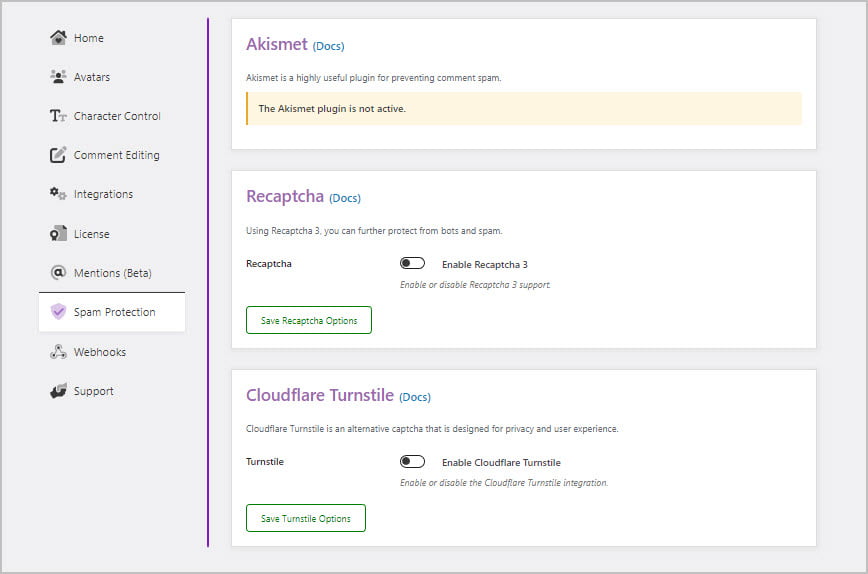Image resolution: width=868 pixels, height=574 pixels.
Task: Open the Cloudflare Turnstile Docs link
Action: [x=415, y=397]
